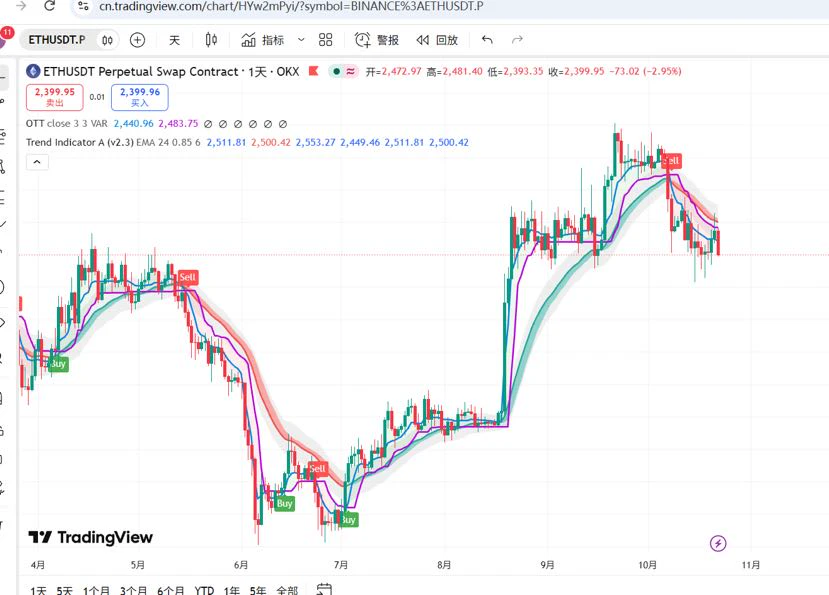
Task: Open the compare symbols icon beside ETHUSDT.P
Action: point(107,40)
